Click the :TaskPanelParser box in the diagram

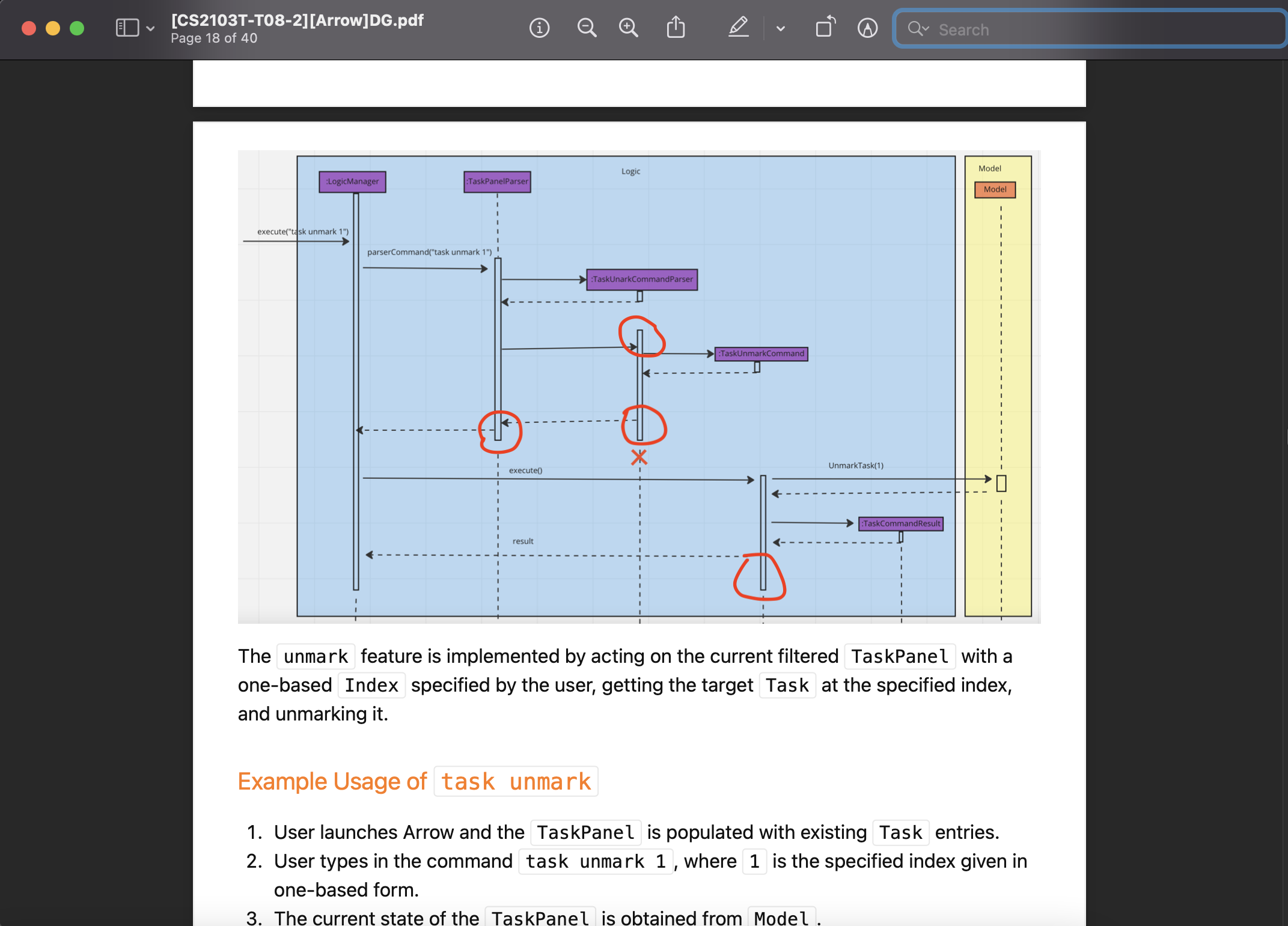click(x=497, y=181)
